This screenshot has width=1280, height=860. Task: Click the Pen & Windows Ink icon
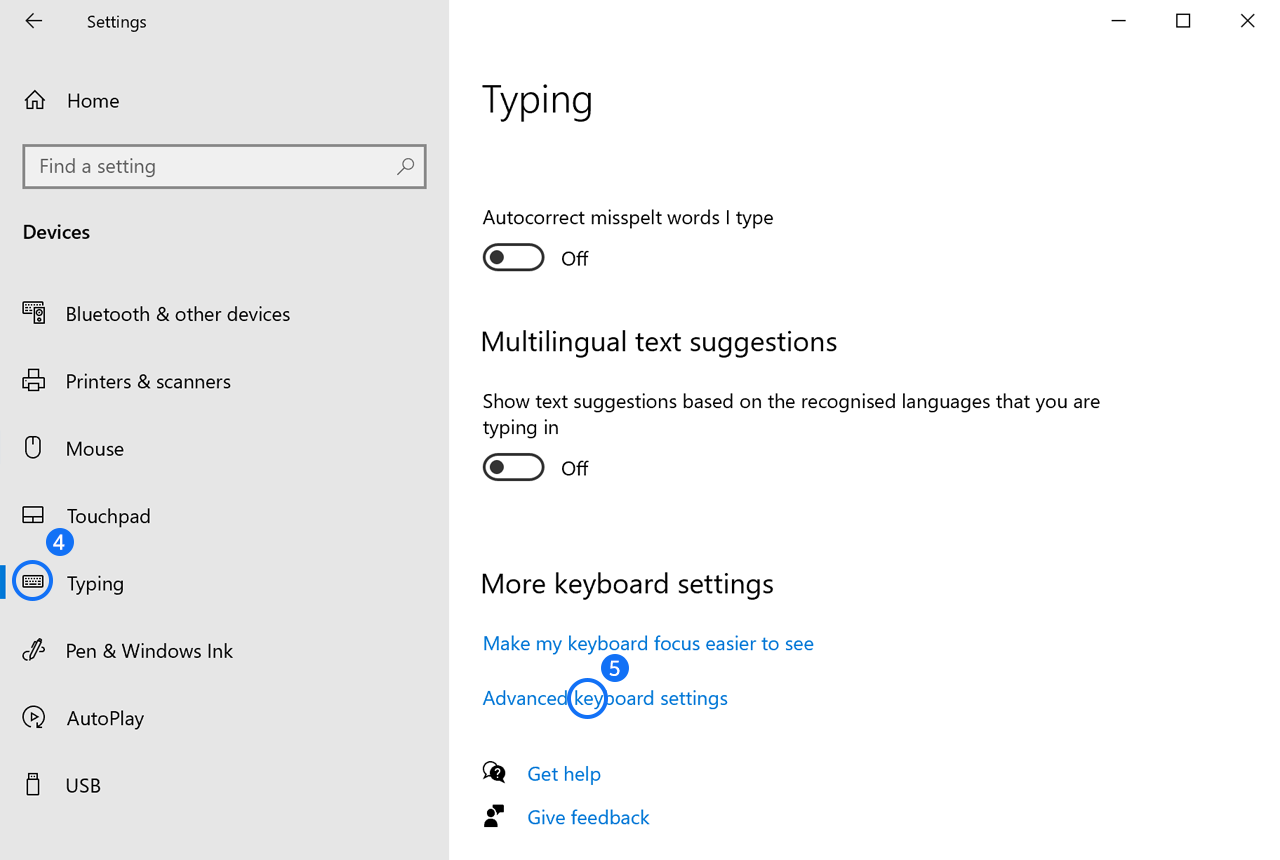coord(34,651)
